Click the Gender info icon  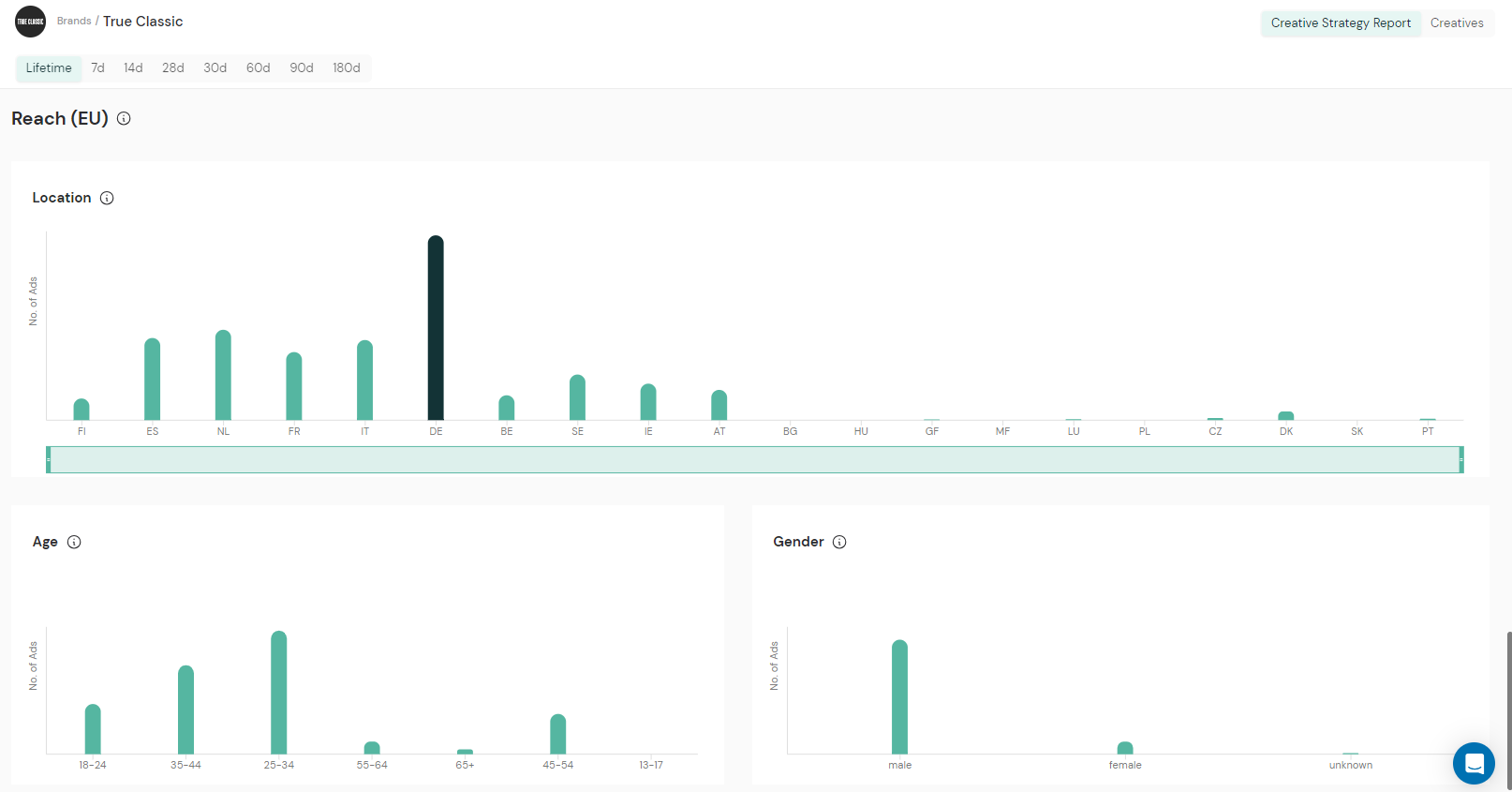[x=839, y=542]
